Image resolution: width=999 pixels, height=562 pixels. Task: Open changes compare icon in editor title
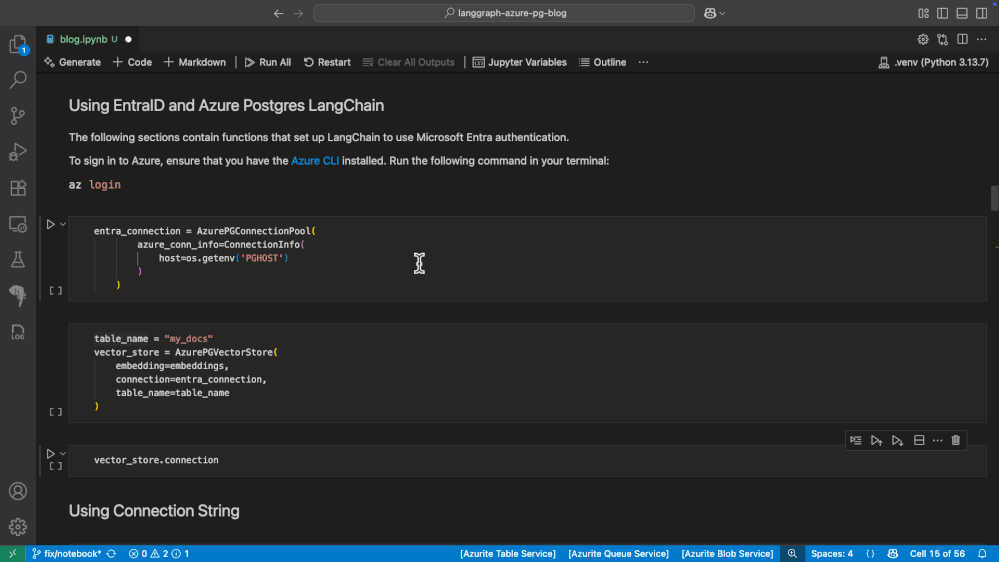(943, 40)
